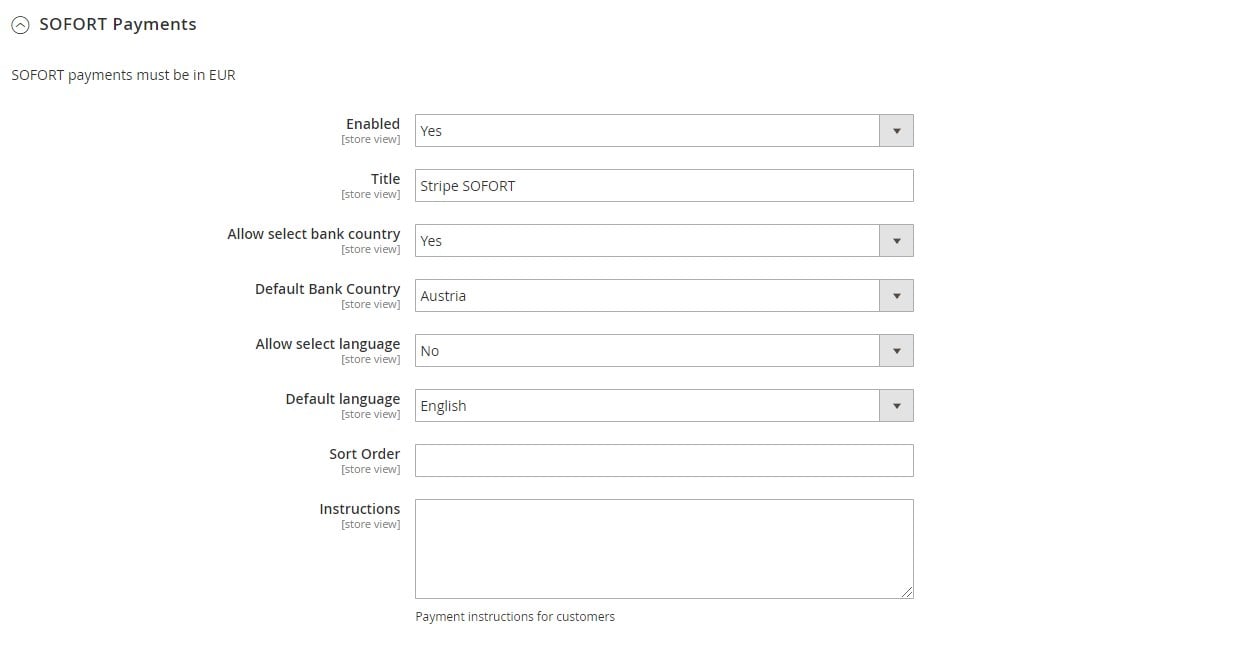
Task: Collapse the SOFORT Payments section chevron icon
Action: tap(20, 26)
